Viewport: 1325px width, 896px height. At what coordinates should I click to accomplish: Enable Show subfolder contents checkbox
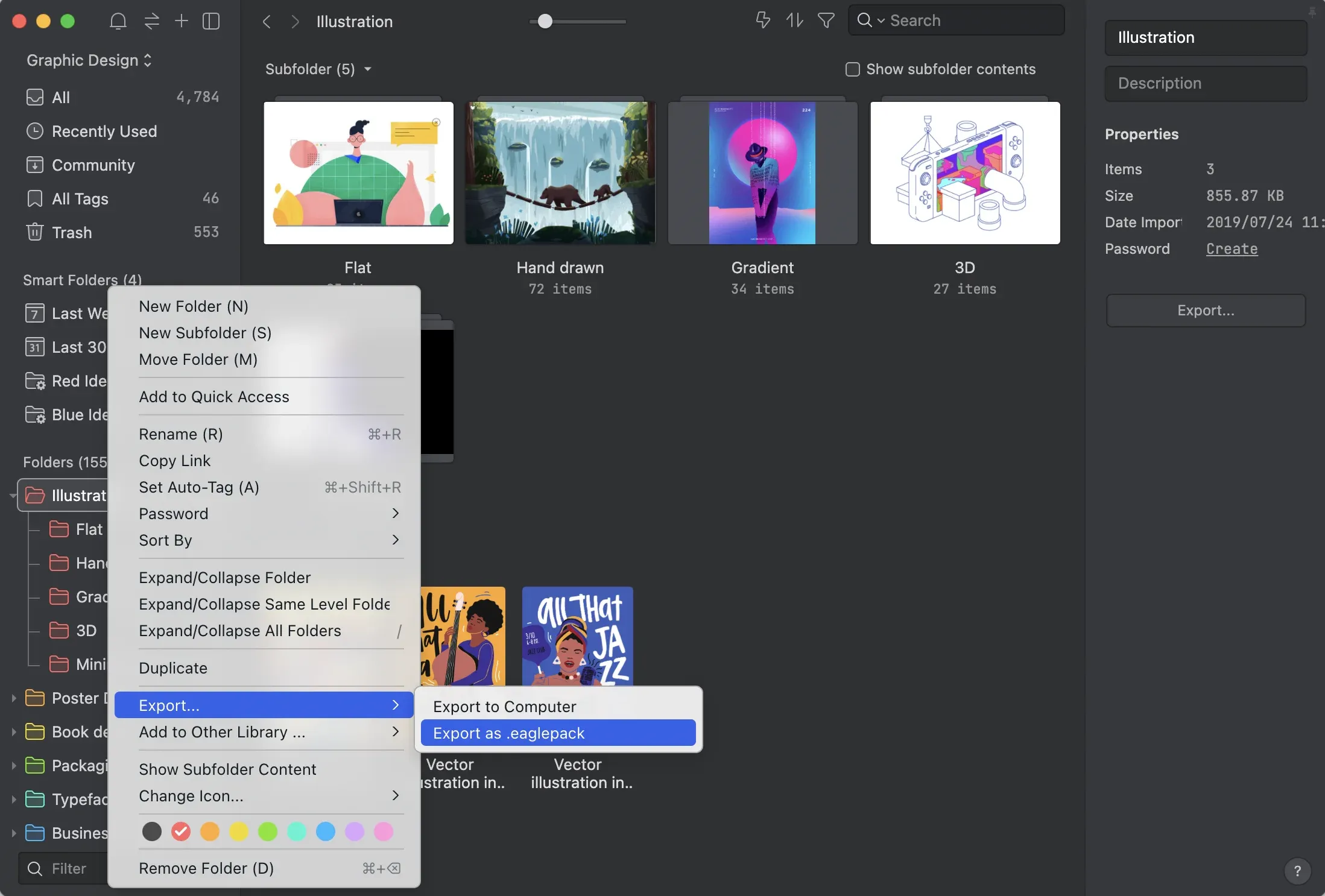pos(852,69)
